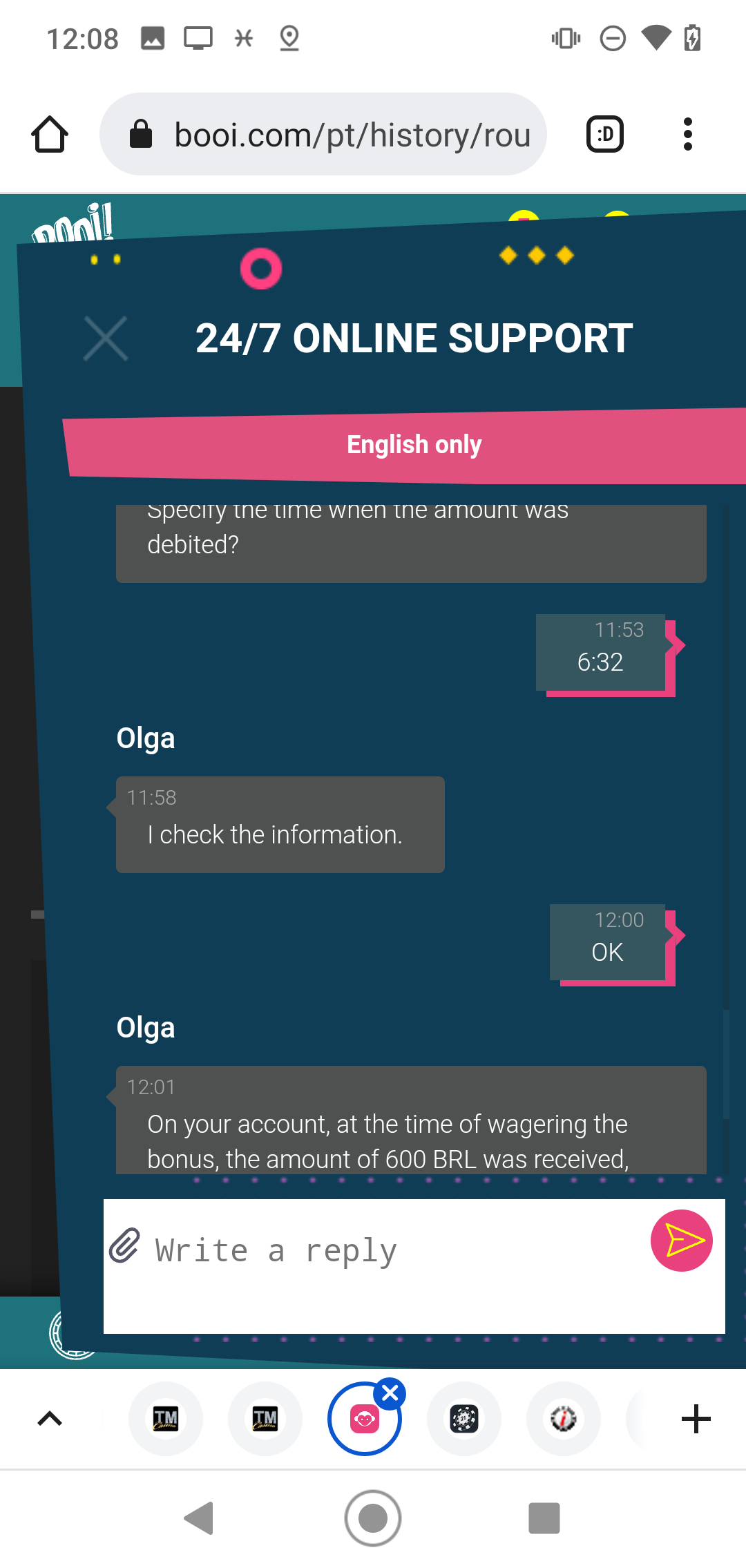Expand the tab strip with up chevron
This screenshot has height=1568, width=746.
[50, 1419]
